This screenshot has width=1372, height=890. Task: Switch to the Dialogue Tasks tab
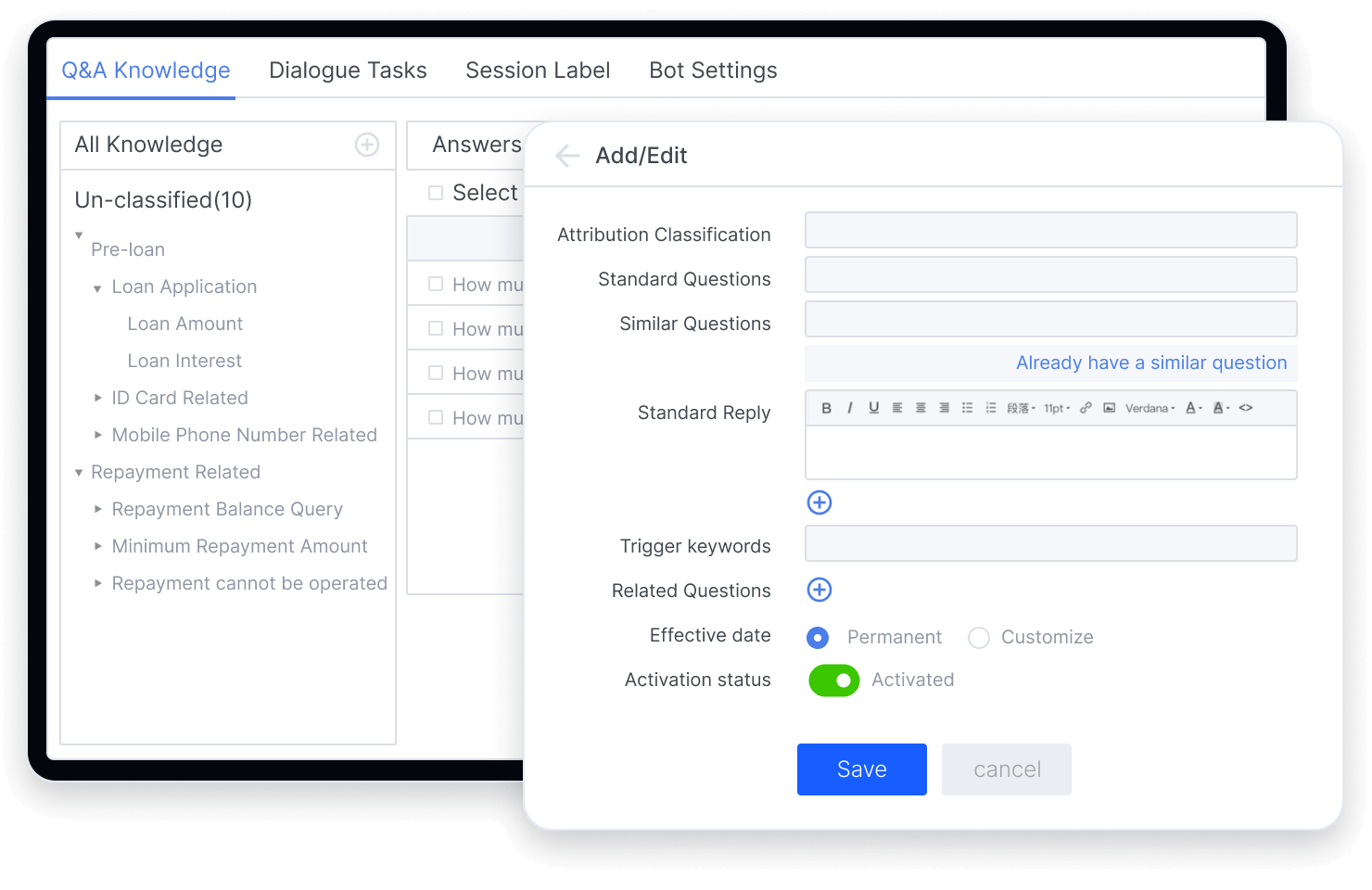click(348, 70)
